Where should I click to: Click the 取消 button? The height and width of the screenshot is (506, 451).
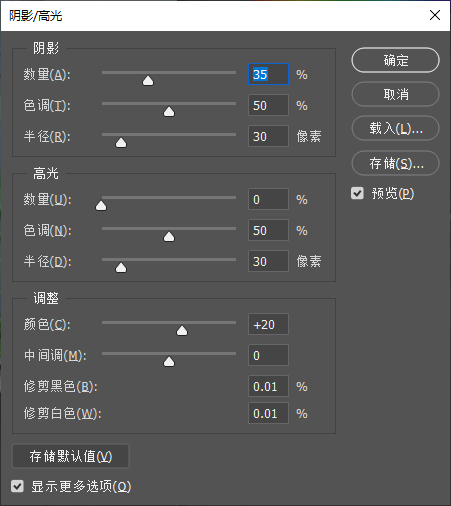pyautogui.click(x=395, y=94)
